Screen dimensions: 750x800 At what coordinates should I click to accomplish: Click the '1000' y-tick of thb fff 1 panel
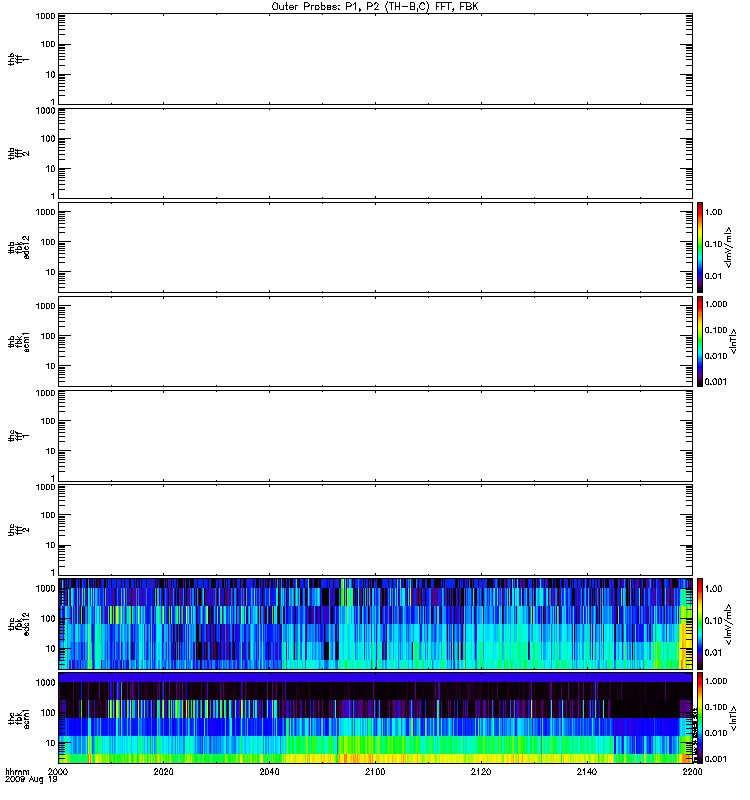click(x=45, y=16)
